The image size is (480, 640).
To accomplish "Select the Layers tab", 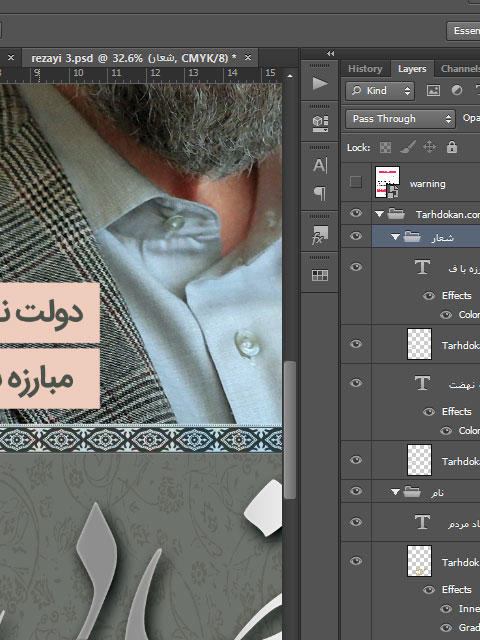I will click(412, 69).
